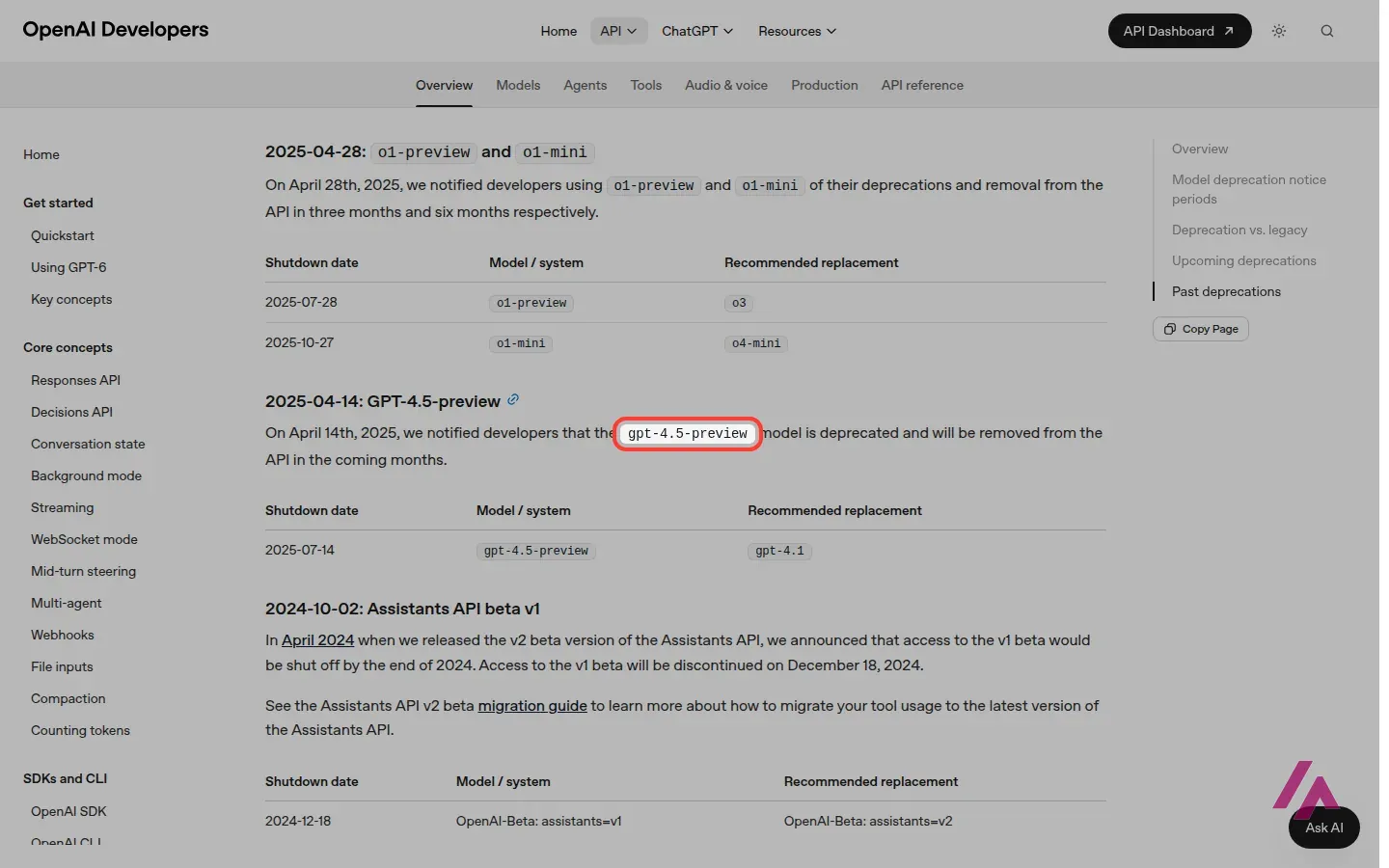
Task: Open Background mode sidebar page
Action: [x=86, y=475]
